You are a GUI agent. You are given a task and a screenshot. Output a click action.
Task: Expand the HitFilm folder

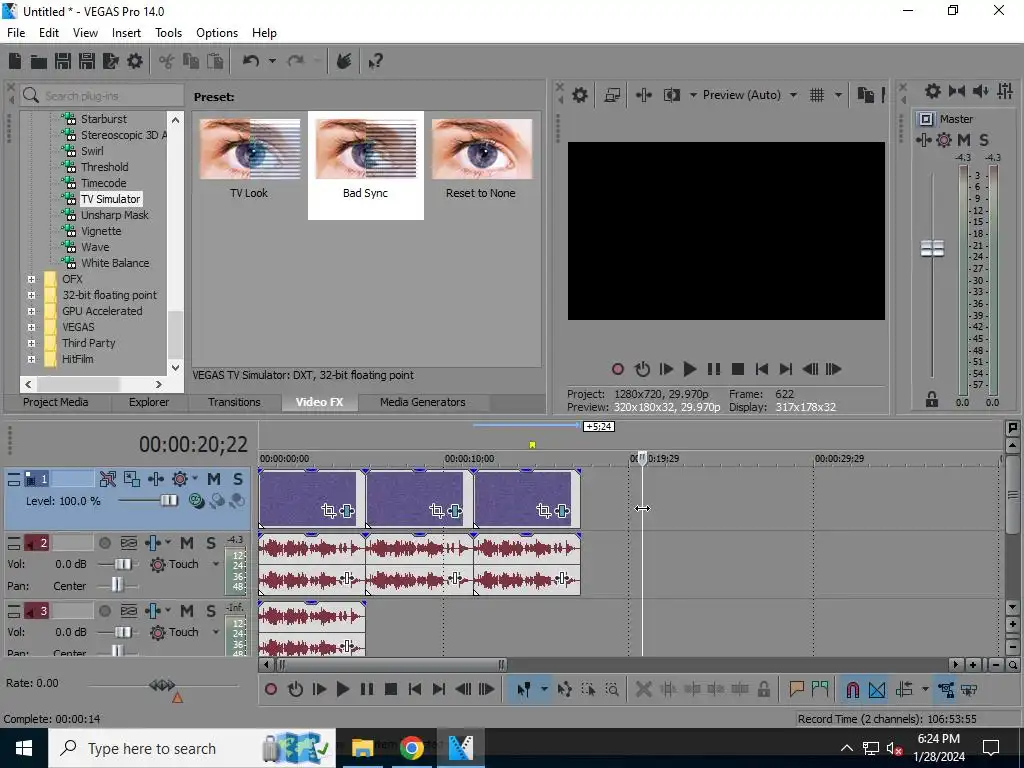click(x=31, y=359)
